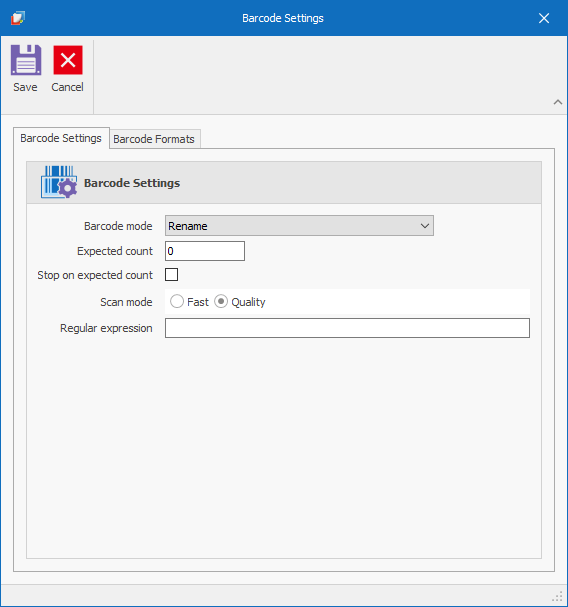Click the Barcode Settings group header
568x607 pixels.
284,183
